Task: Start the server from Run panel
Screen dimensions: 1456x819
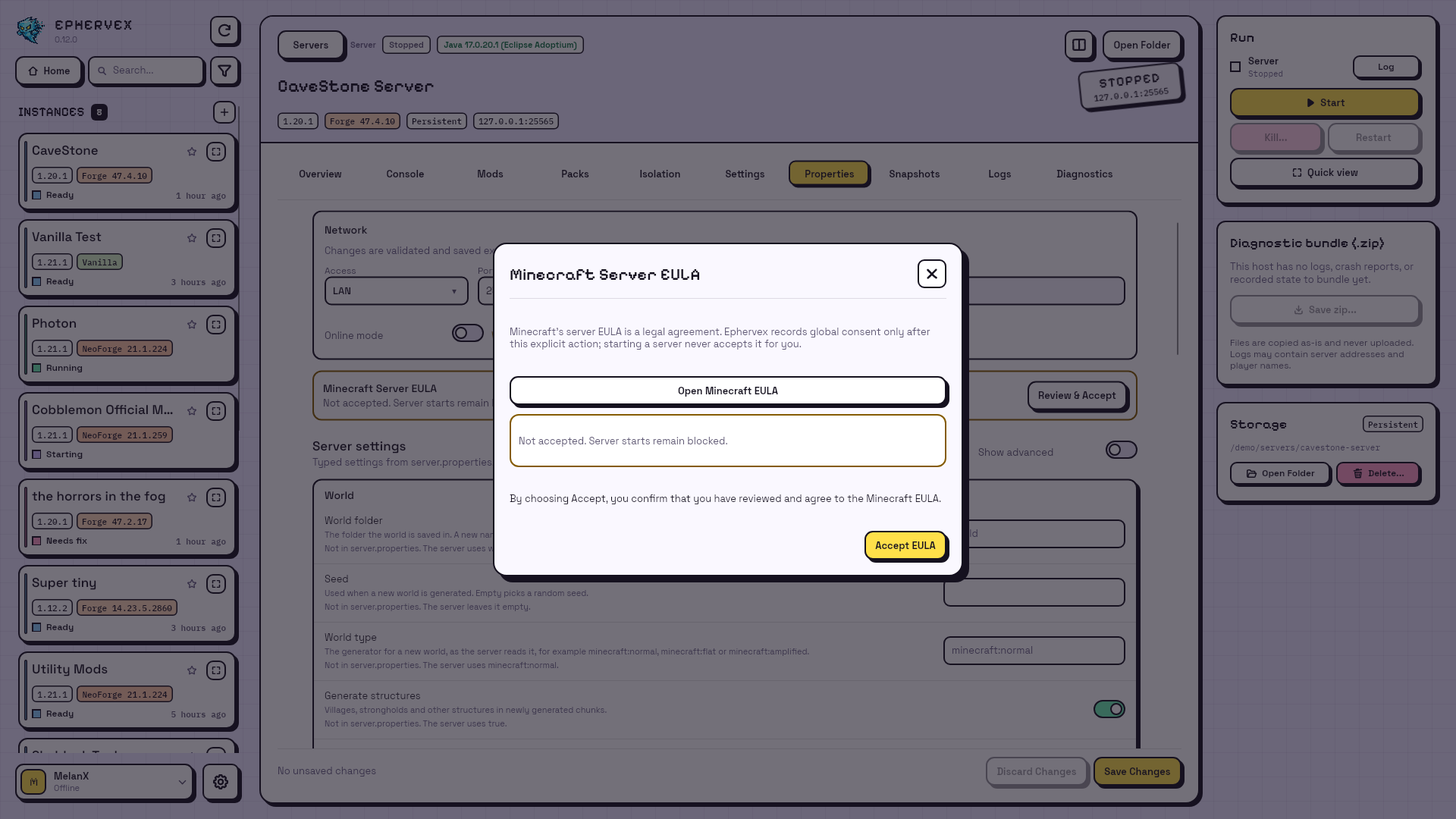Action: coord(1325,102)
